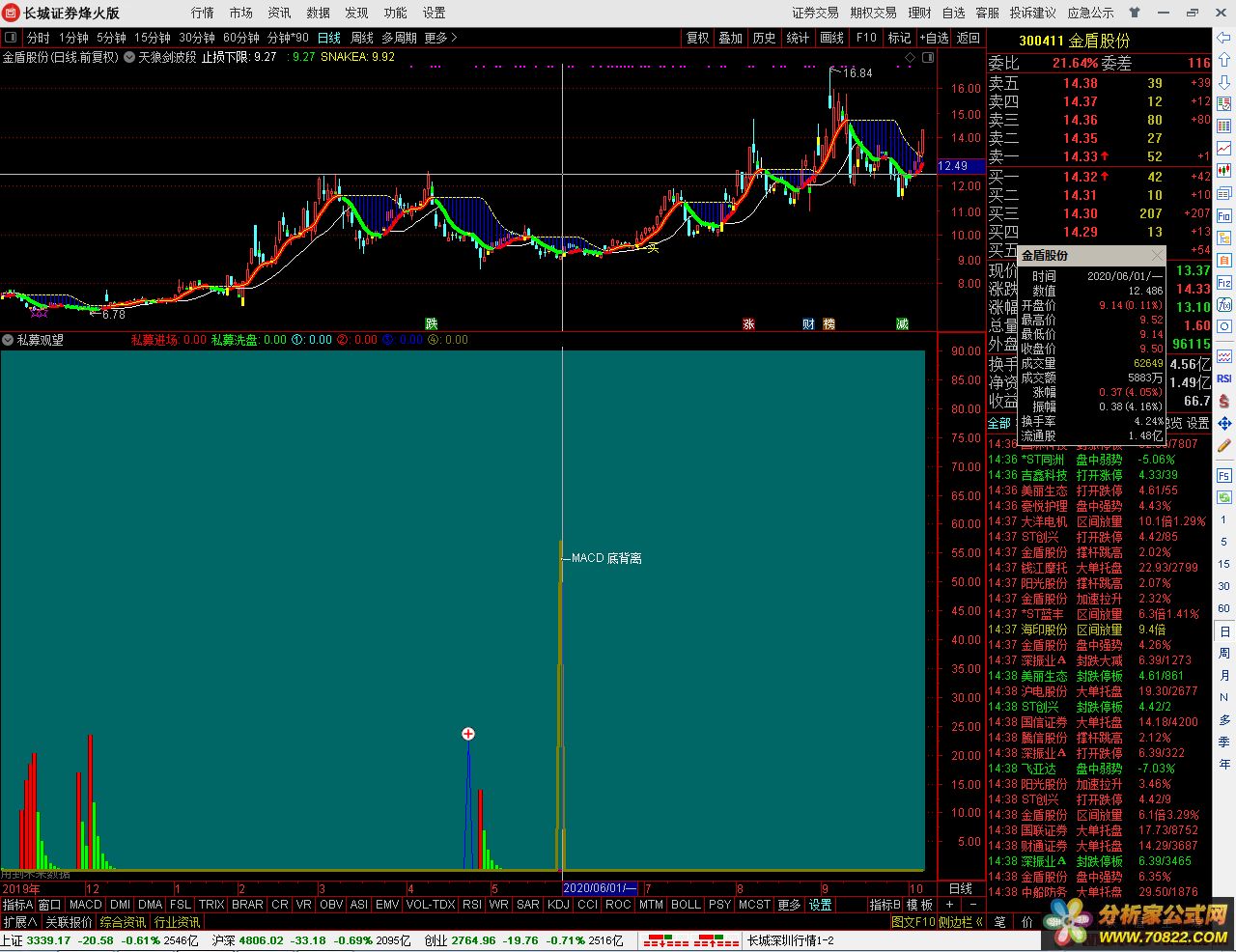1236x952 pixels.
Task: Open the 市场 menu
Action: pos(241,13)
